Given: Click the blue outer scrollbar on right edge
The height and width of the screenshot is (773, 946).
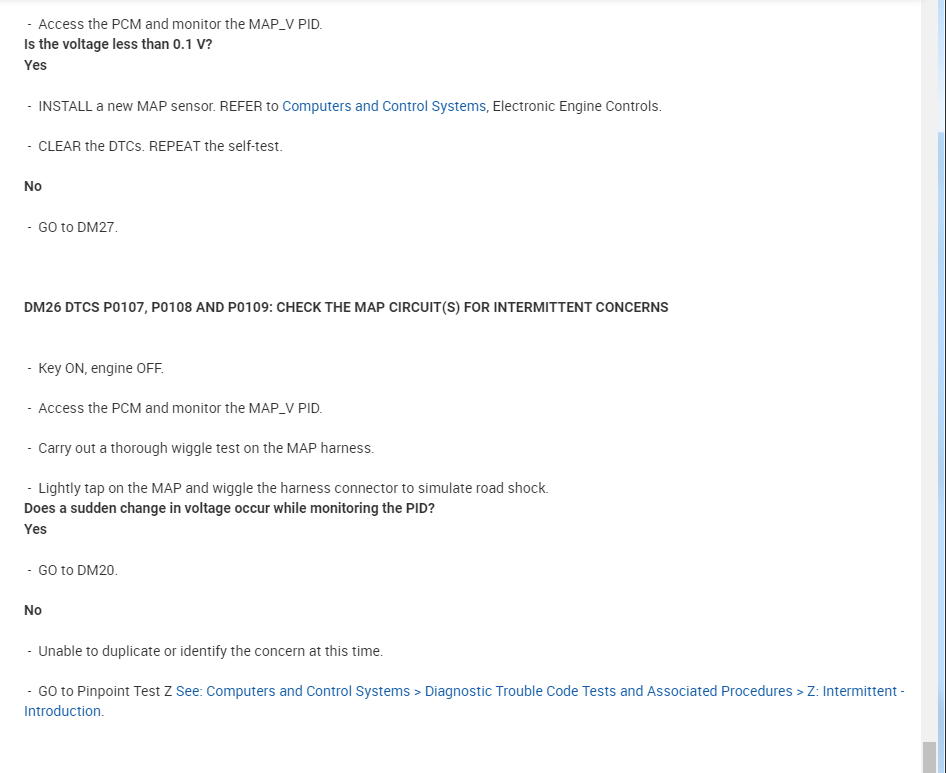Looking at the screenshot, I should click(x=941, y=400).
